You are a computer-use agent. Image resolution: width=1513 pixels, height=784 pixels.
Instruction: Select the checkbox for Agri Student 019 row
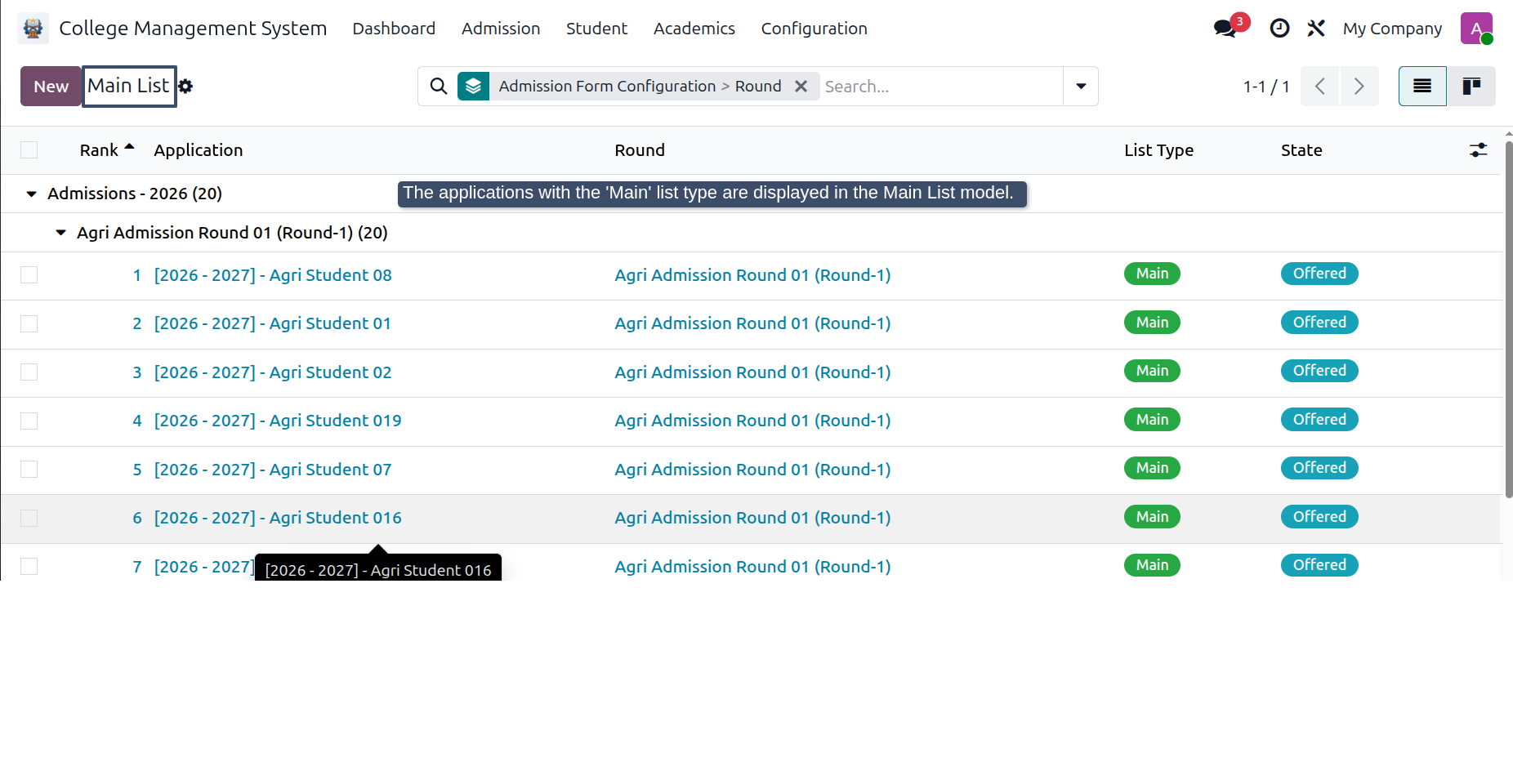pos(29,421)
